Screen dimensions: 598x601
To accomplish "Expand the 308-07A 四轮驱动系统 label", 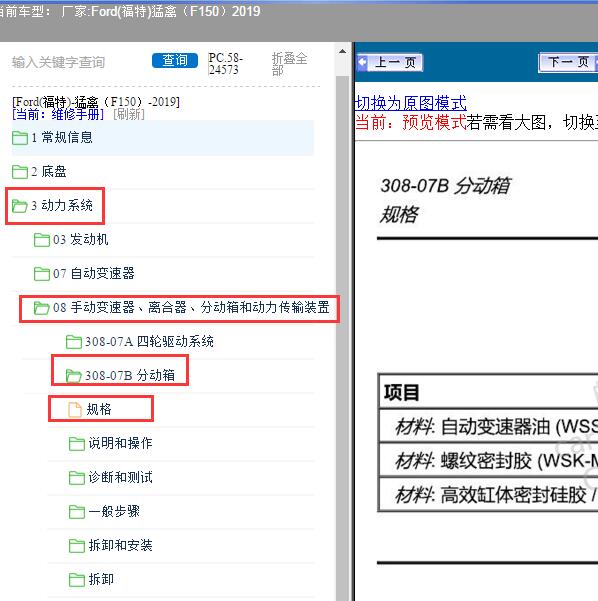I will (x=150, y=342).
